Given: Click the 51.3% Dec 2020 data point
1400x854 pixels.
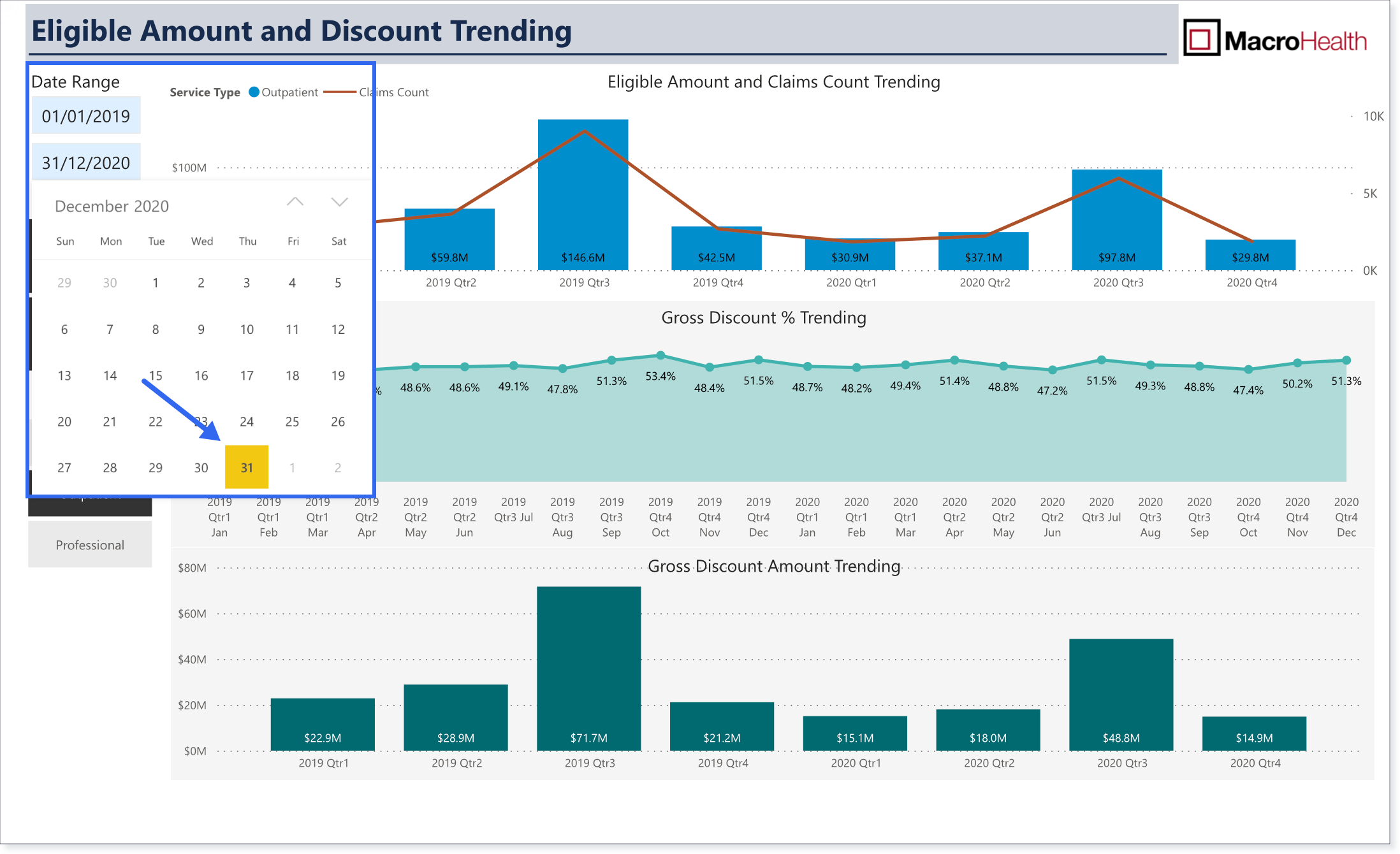Looking at the screenshot, I should click(1346, 360).
